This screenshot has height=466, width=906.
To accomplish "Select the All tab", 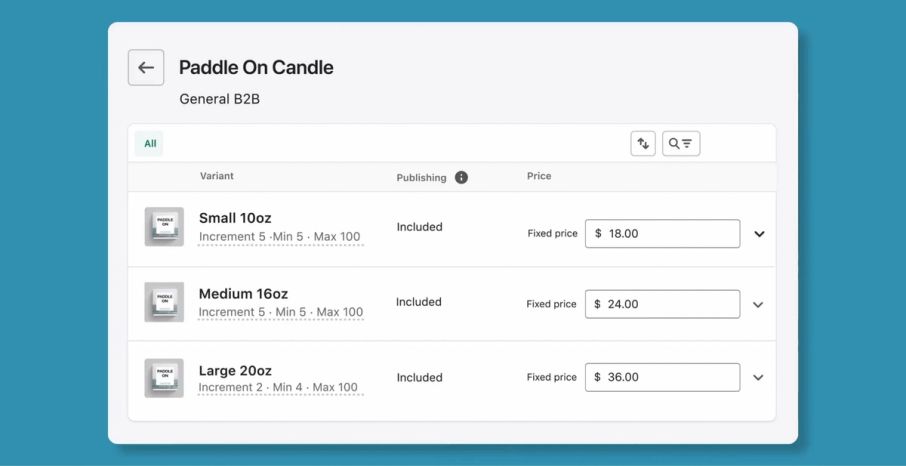I will click(150, 144).
